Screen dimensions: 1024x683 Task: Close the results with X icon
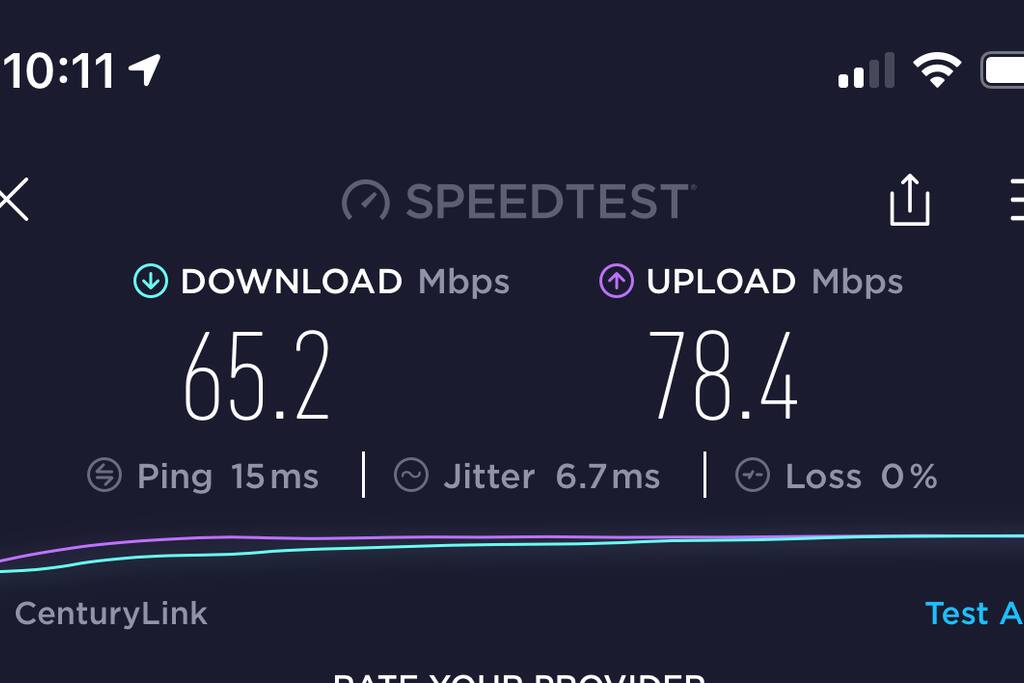click(x=14, y=199)
